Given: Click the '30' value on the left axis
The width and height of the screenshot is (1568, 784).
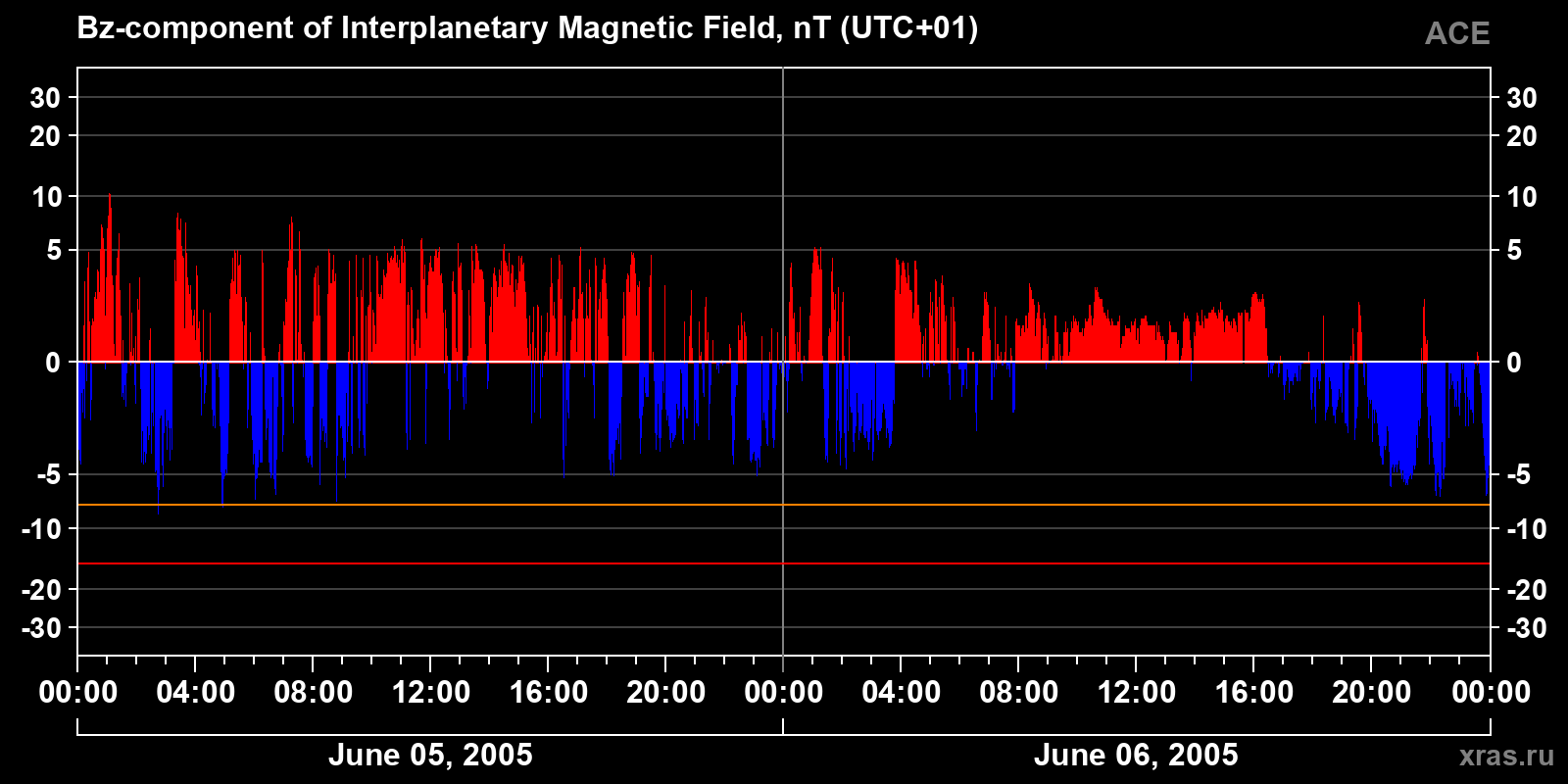Looking at the screenshot, I should pos(45,98).
